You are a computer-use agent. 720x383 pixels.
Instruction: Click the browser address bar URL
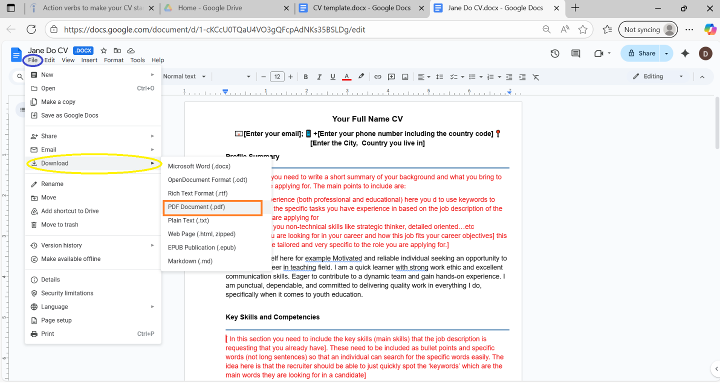tap(214, 29)
